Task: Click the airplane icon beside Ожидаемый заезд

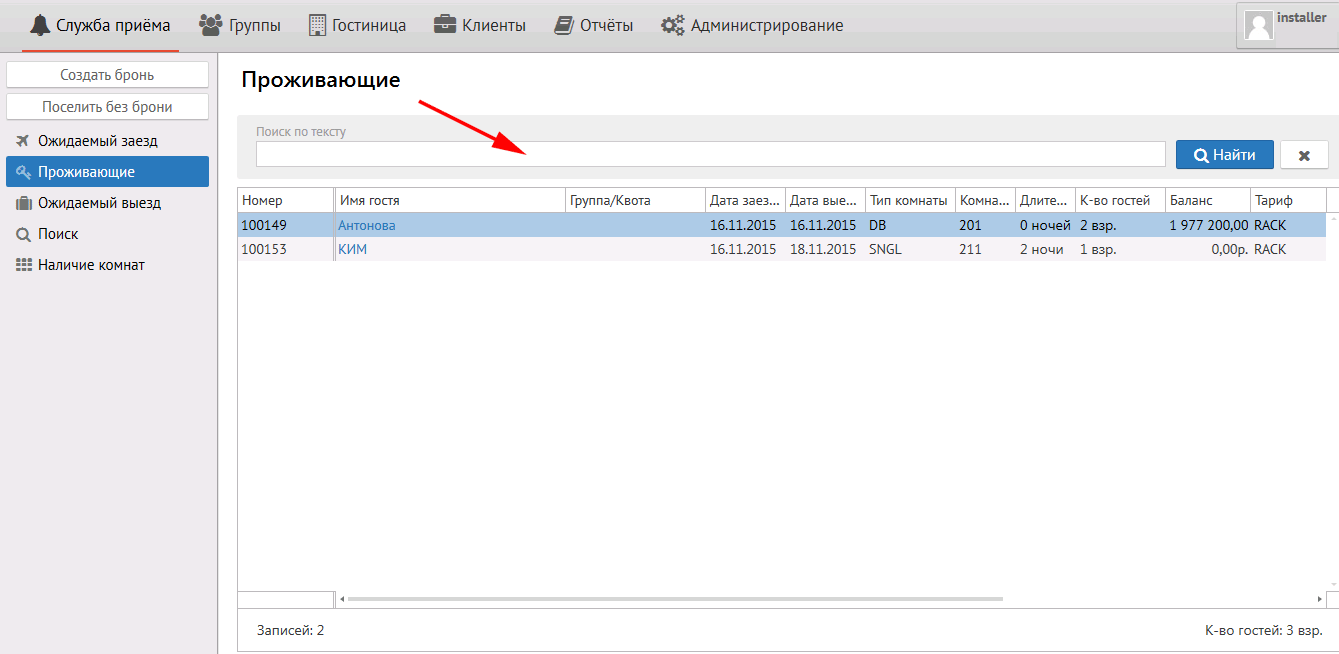Action: click(23, 141)
